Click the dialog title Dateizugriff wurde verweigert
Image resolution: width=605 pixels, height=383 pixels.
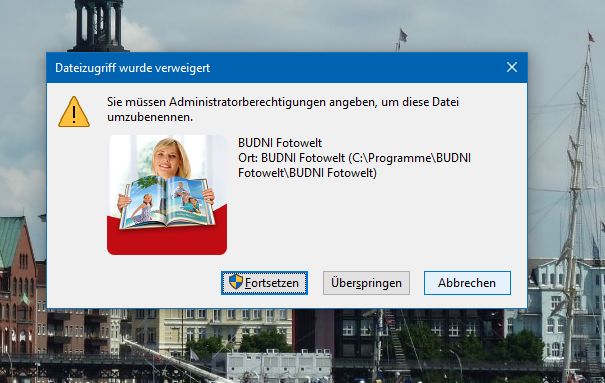click(132, 68)
